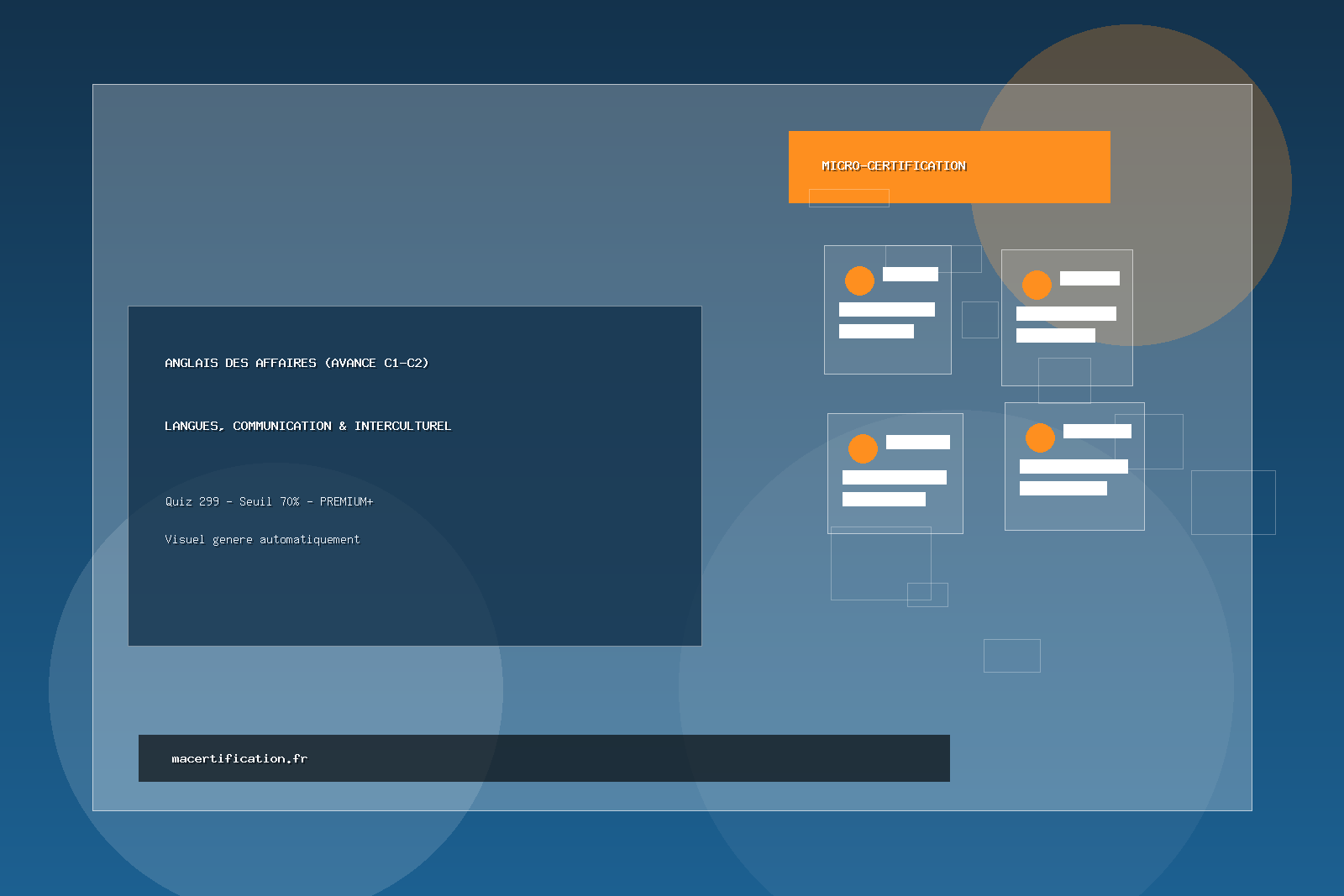
Task: Select the LANGUES, COMMUNICATION & INTERCULTUREL text
Action: pos(307,426)
